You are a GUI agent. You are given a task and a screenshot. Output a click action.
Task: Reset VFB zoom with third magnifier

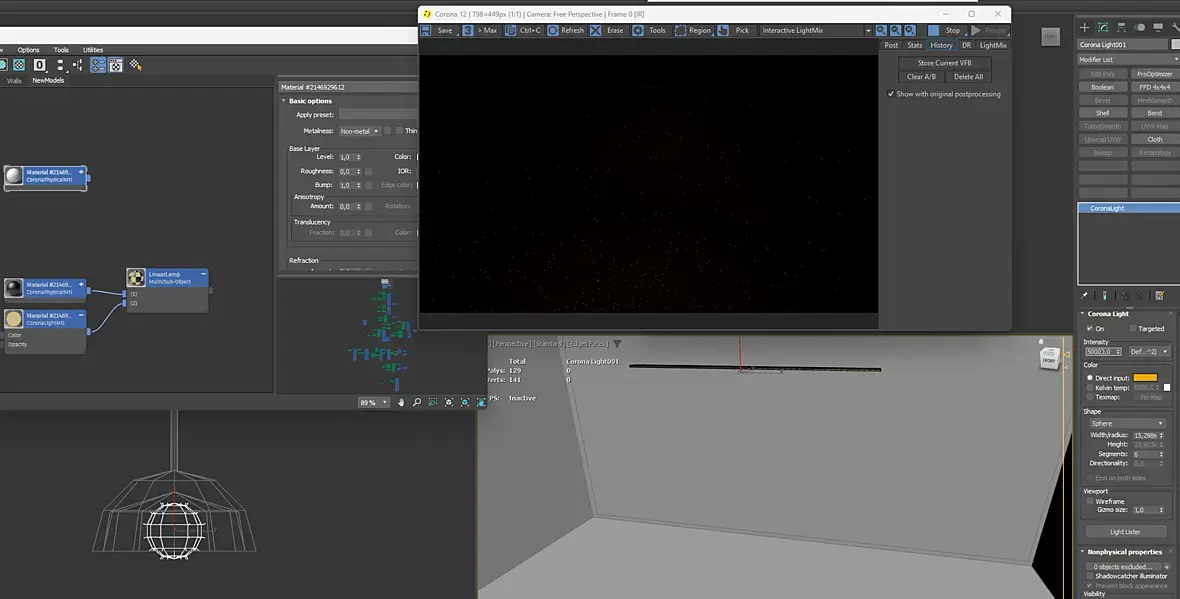tap(910, 31)
